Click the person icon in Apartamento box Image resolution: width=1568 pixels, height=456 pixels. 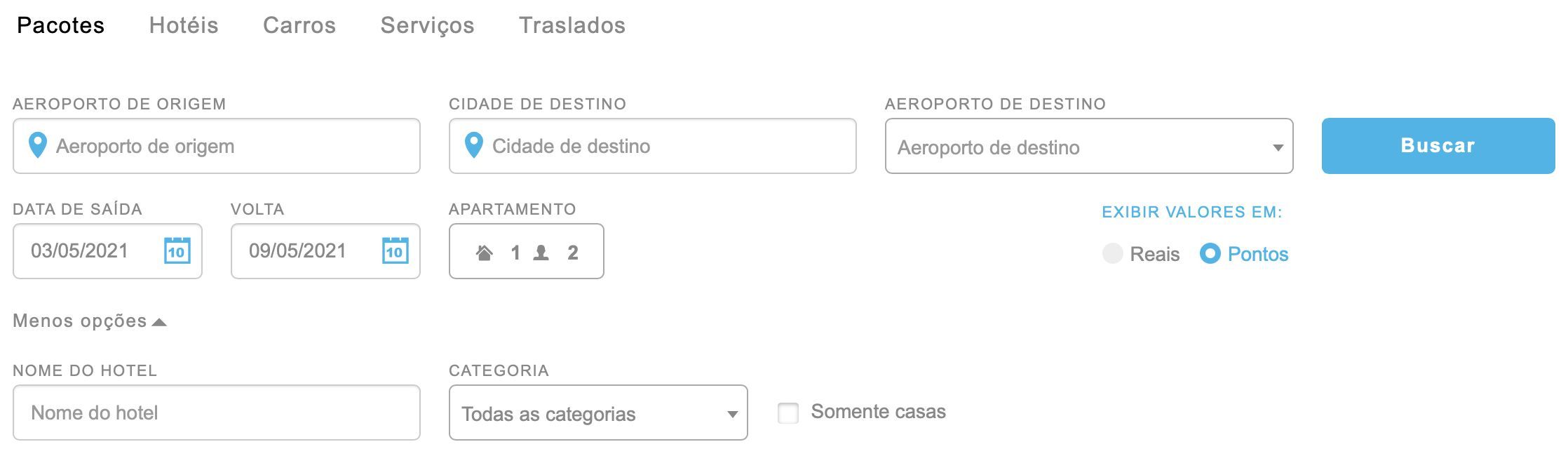541,253
